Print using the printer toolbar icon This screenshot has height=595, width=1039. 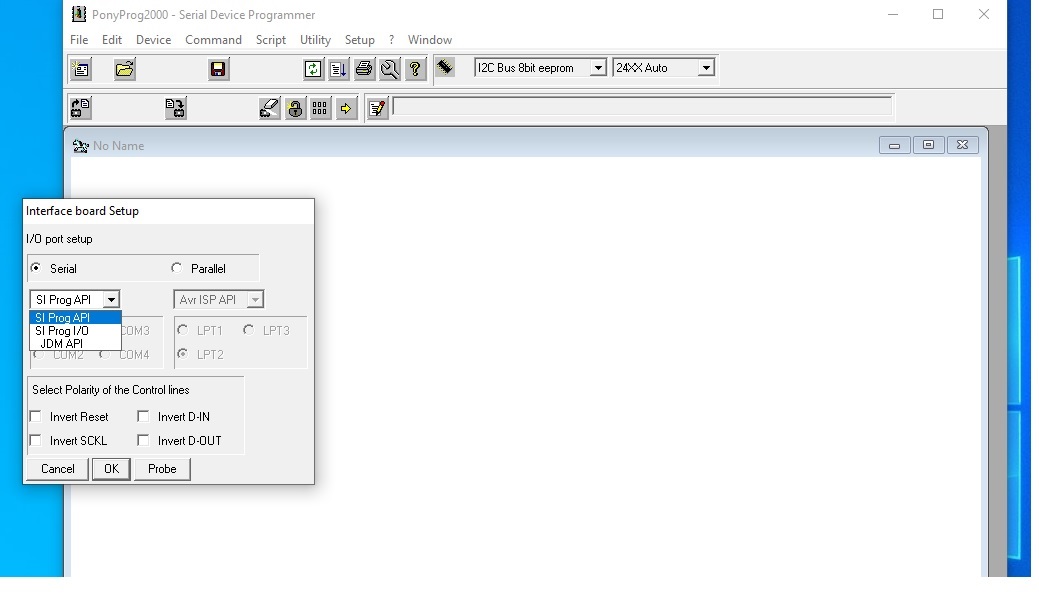(364, 69)
